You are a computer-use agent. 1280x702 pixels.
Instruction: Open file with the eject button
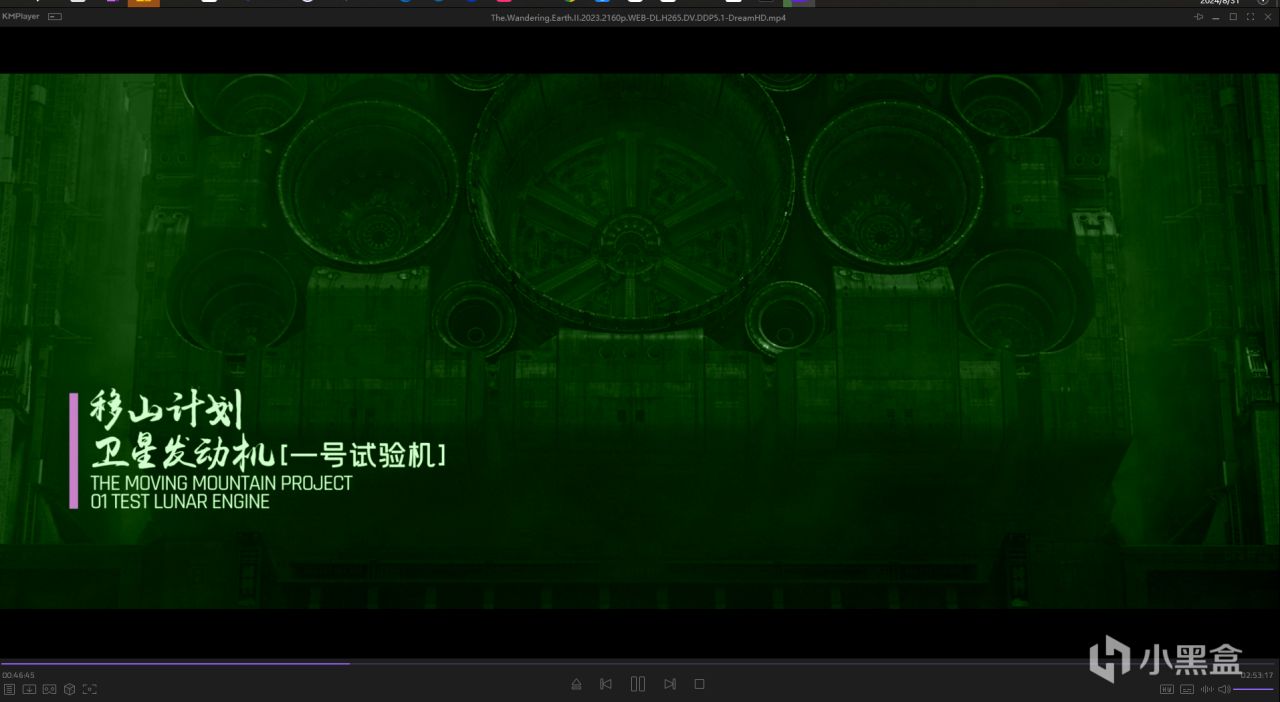(576, 684)
